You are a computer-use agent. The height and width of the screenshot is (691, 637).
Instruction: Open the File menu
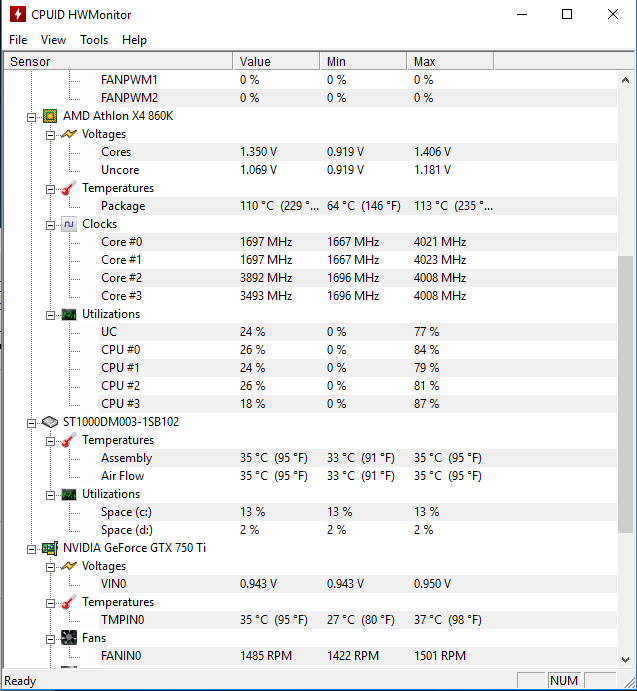18,40
